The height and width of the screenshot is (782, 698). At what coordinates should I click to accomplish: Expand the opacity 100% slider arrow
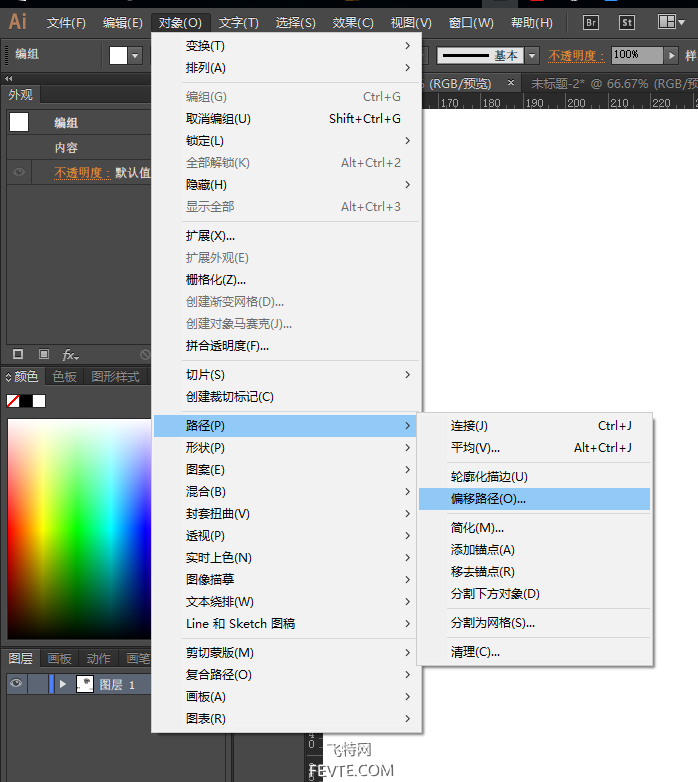pyautogui.click(x=671, y=55)
